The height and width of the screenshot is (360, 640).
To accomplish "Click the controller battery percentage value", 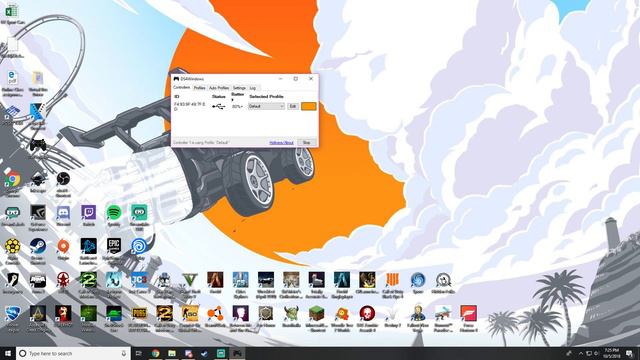I will pyautogui.click(x=237, y=107).
